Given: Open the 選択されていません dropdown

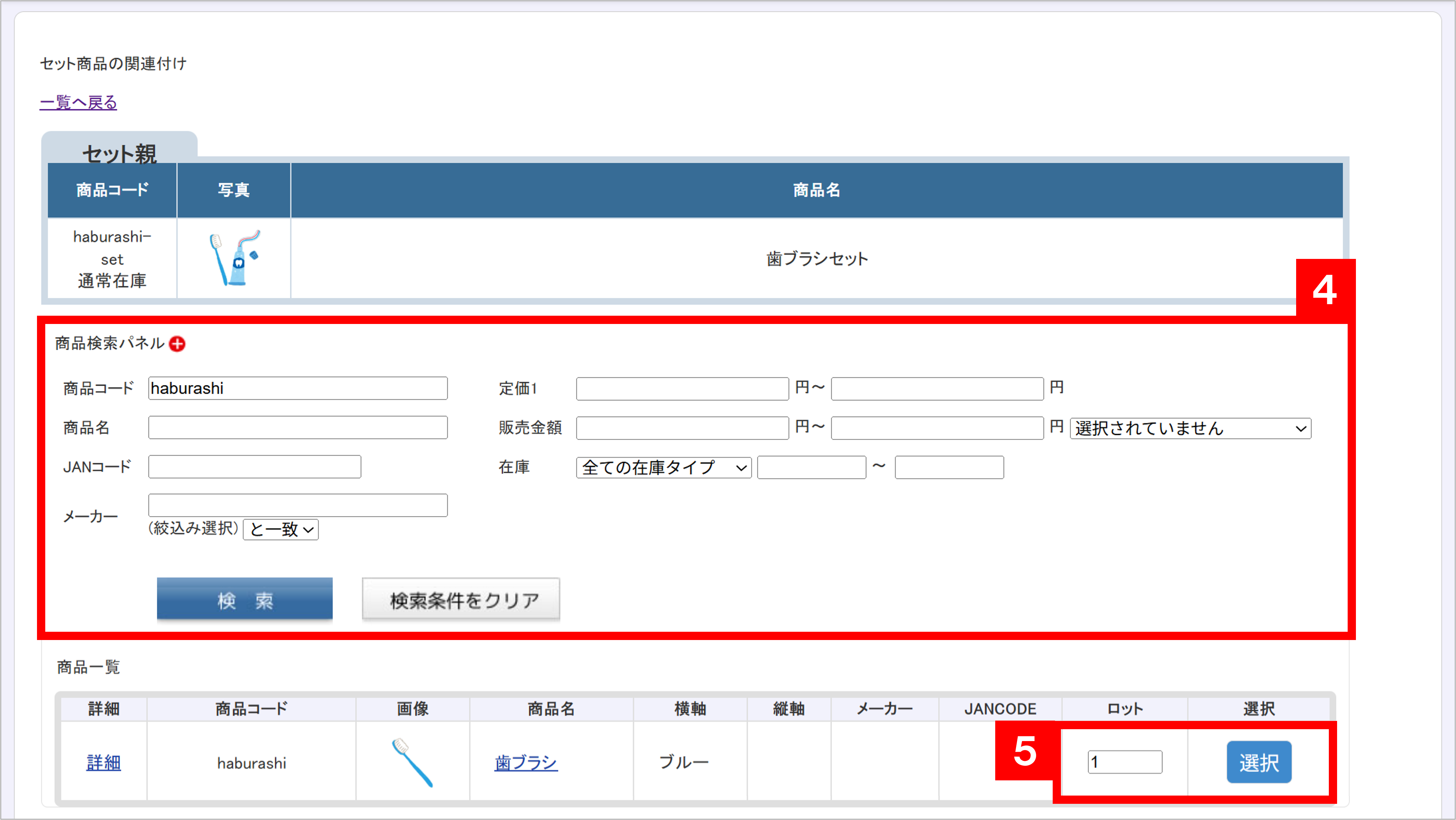Looking at the screenshot, I should tap(1190, 428).
